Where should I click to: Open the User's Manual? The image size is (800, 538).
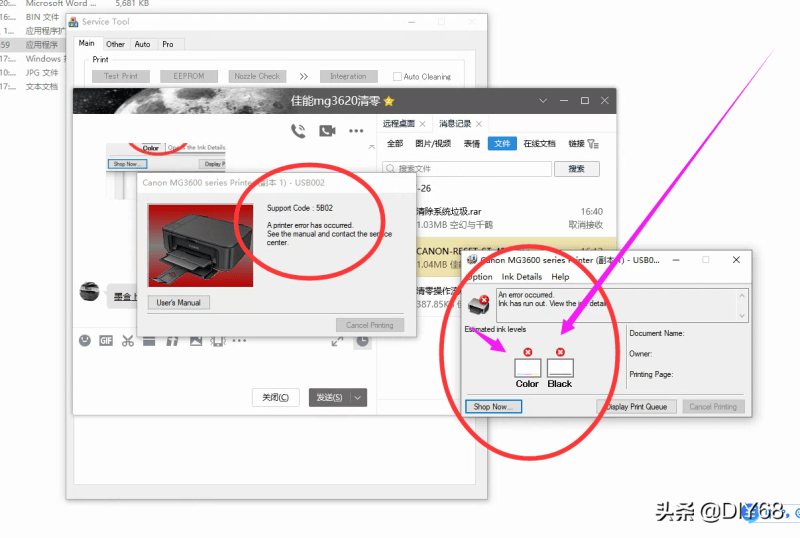pyautogui.click(x=178, y=302)
